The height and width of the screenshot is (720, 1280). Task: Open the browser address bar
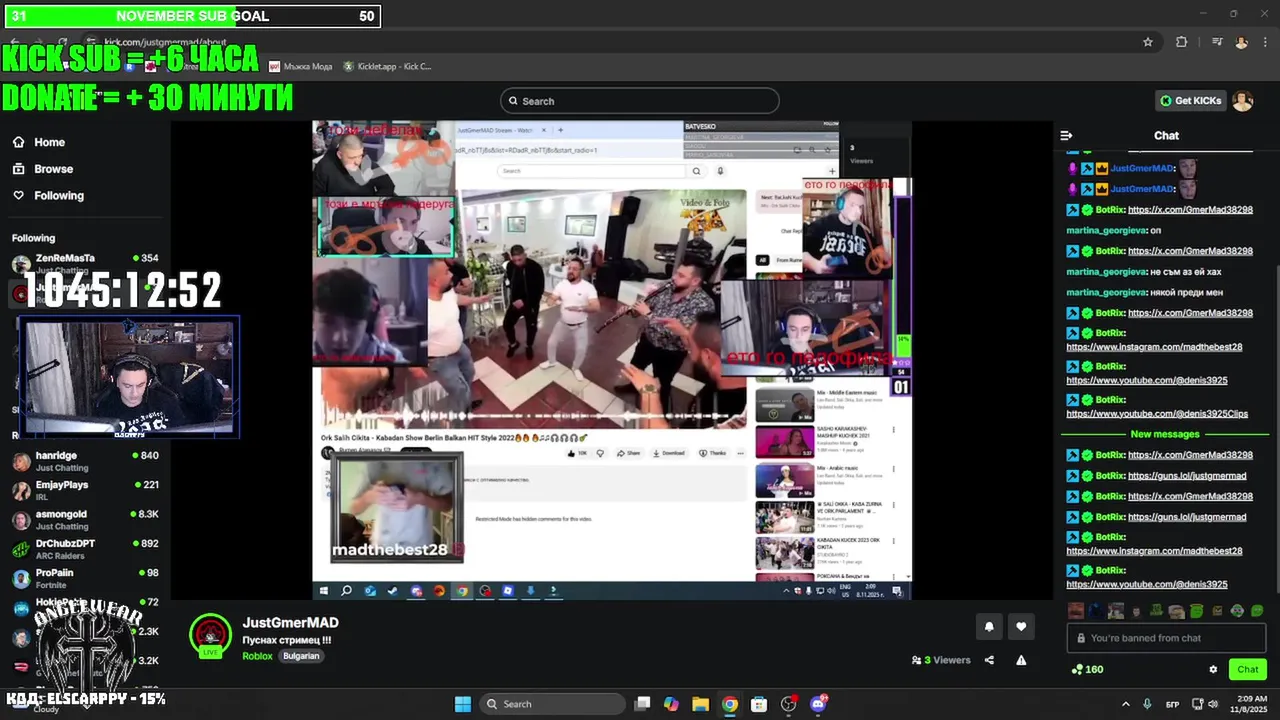pos(600,42)
